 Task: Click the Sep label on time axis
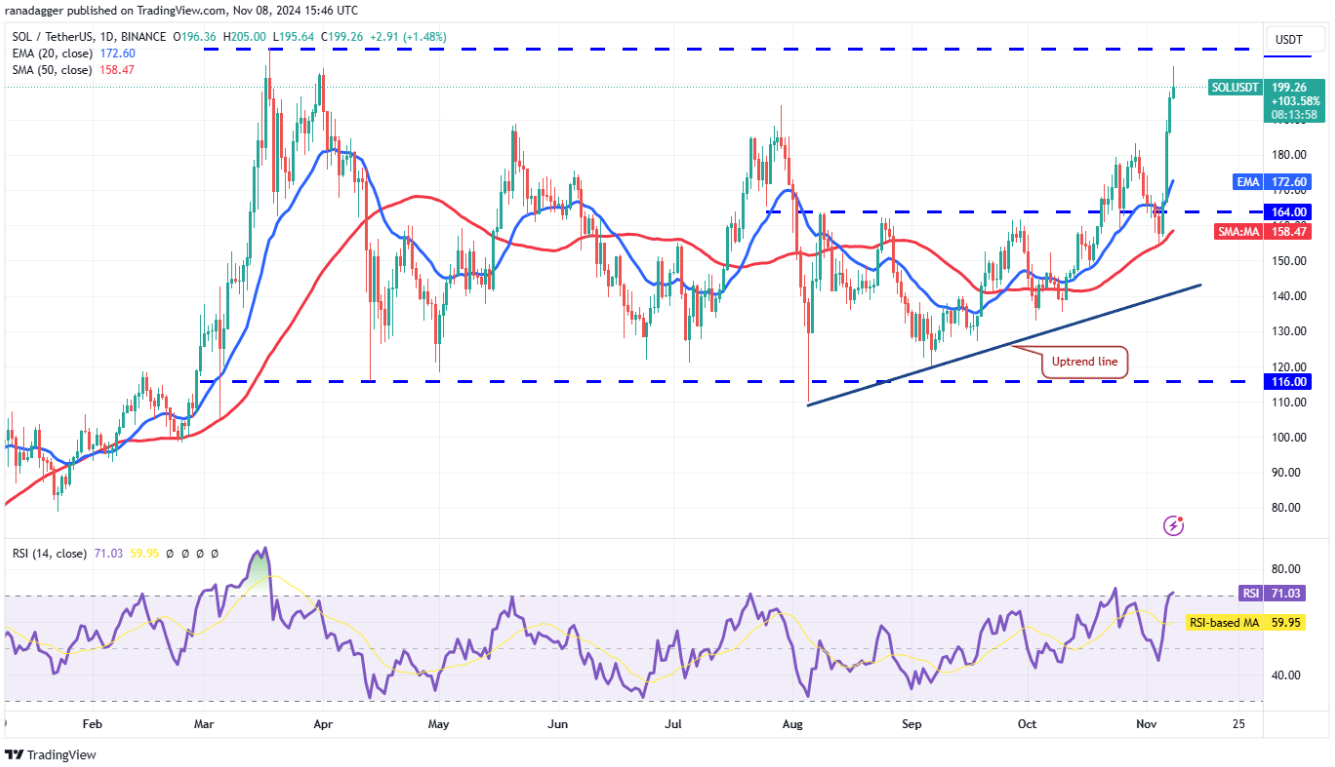911,723
